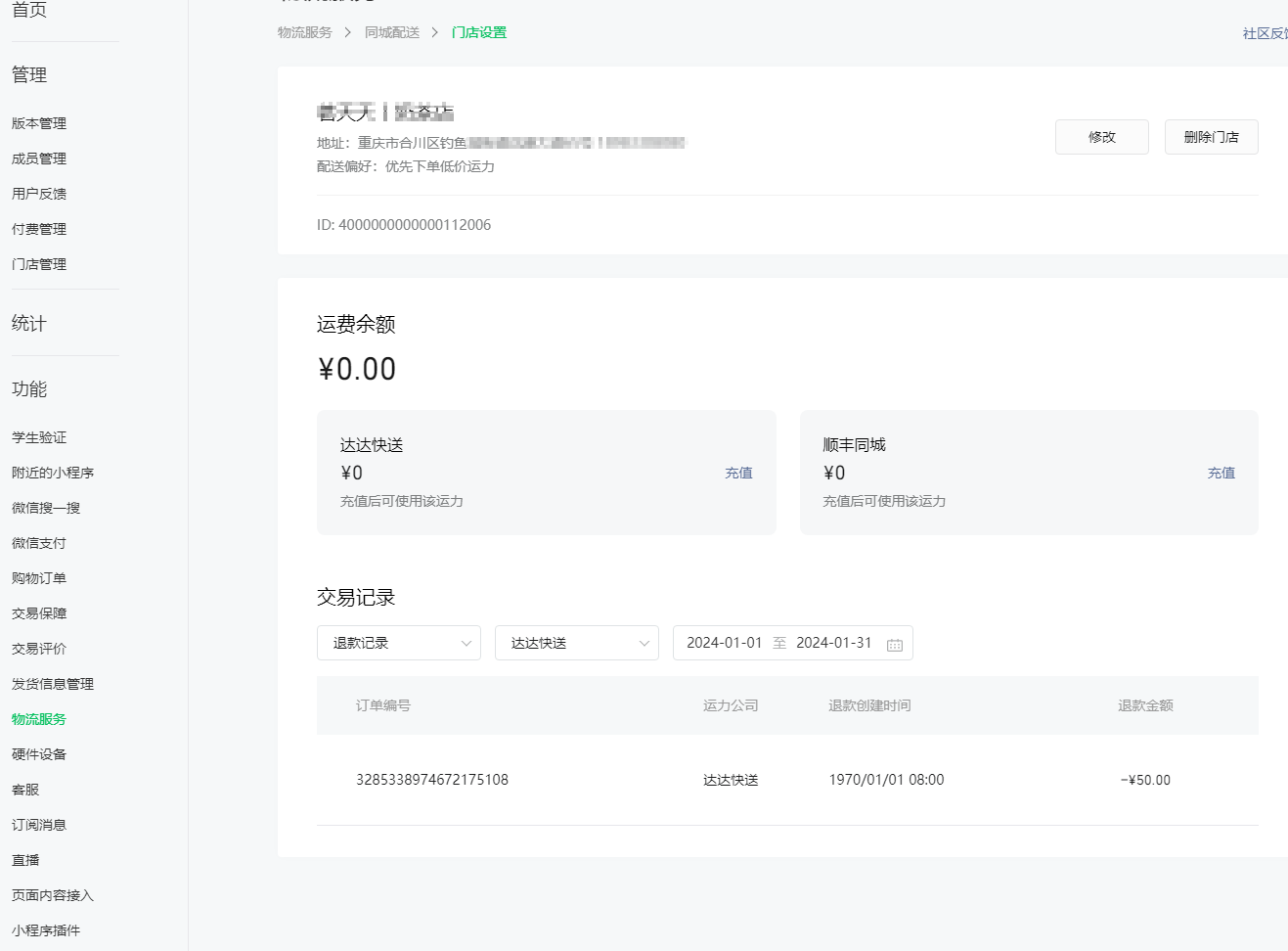Screen dimensions: 1288x951
Task: Open 用户反馈 in the sidebar
Action: click(x=39, y=194)
